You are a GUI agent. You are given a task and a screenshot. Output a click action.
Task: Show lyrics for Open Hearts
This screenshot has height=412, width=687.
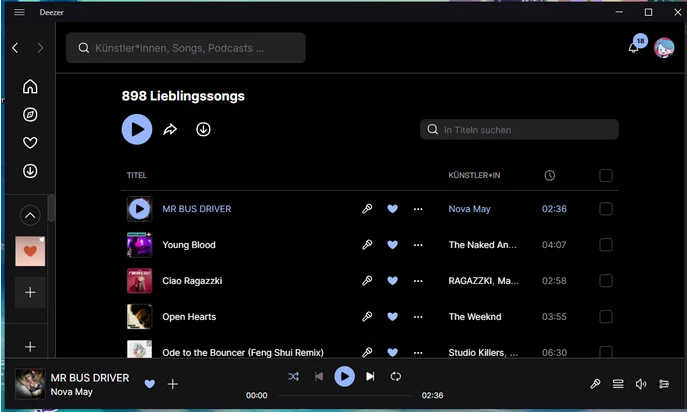(x=367, y=317)
